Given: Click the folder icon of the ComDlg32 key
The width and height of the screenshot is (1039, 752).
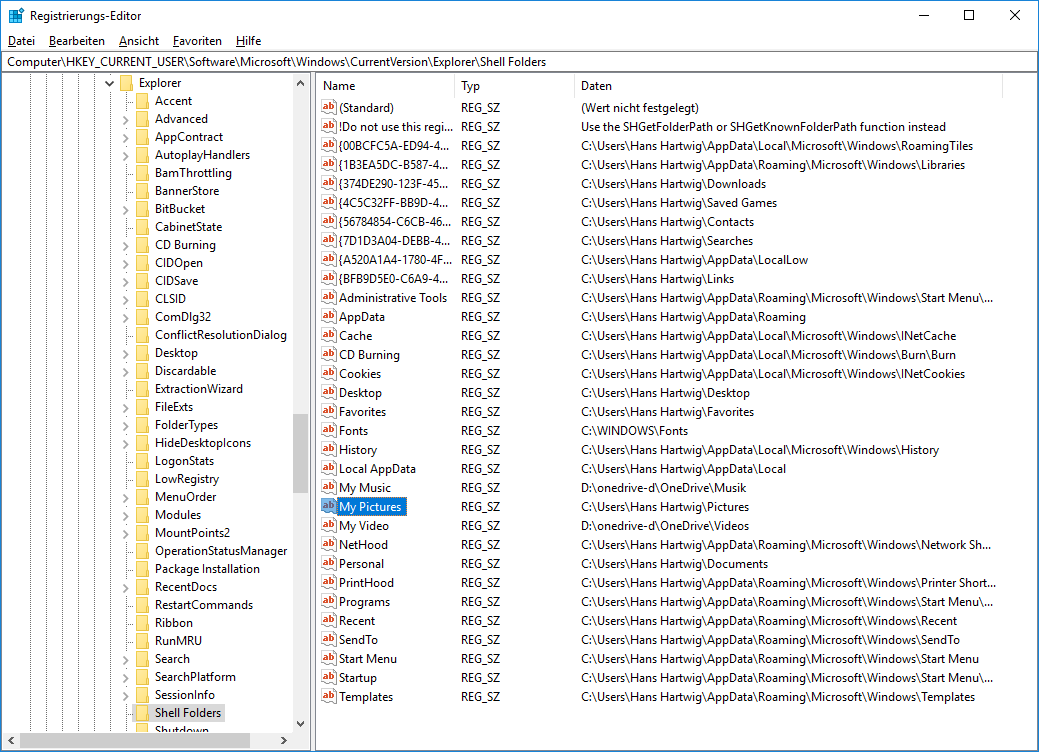Looking at the screenshot, I should 142,317.
